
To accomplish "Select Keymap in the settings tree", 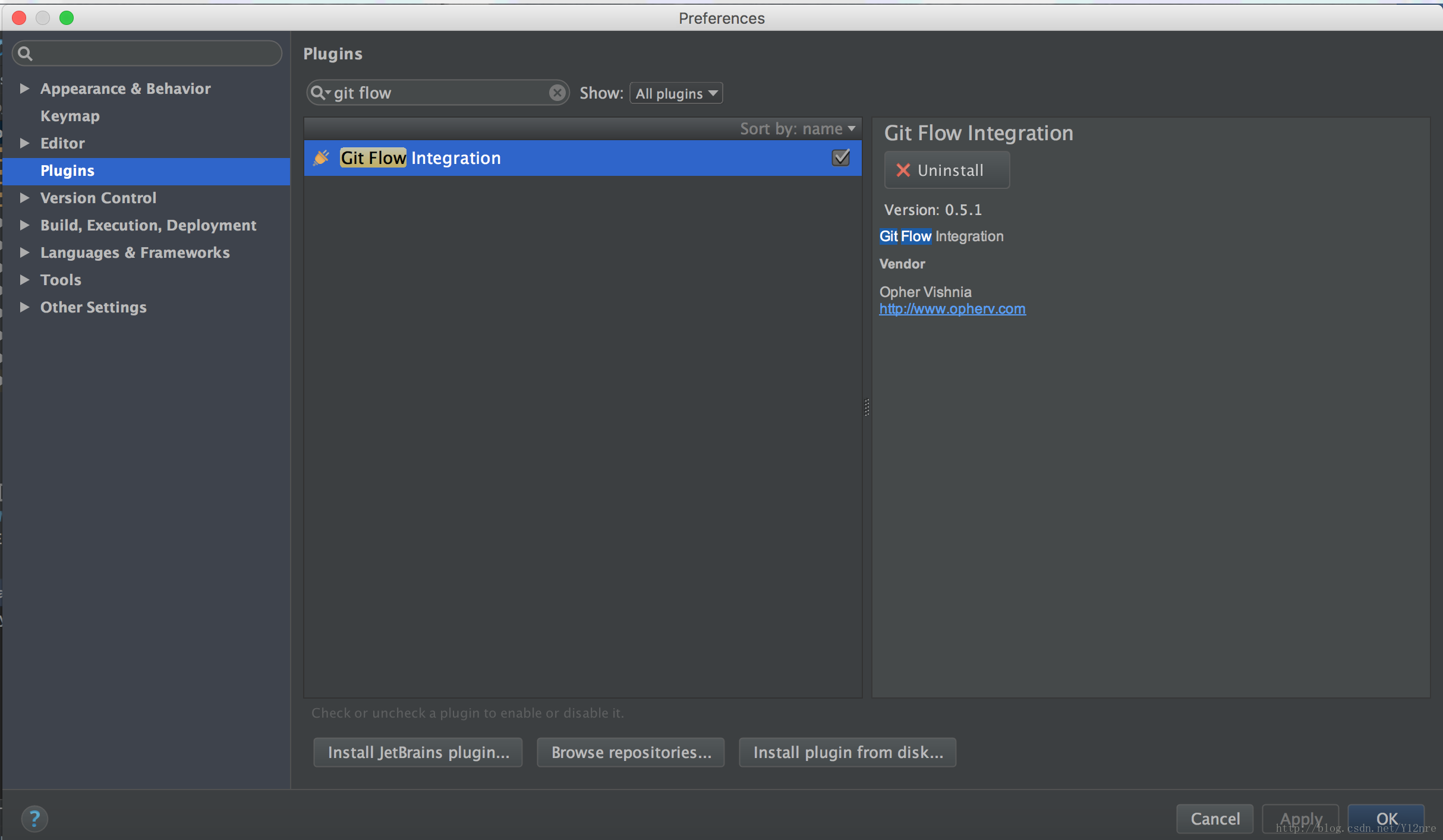I will pos(70,116).
